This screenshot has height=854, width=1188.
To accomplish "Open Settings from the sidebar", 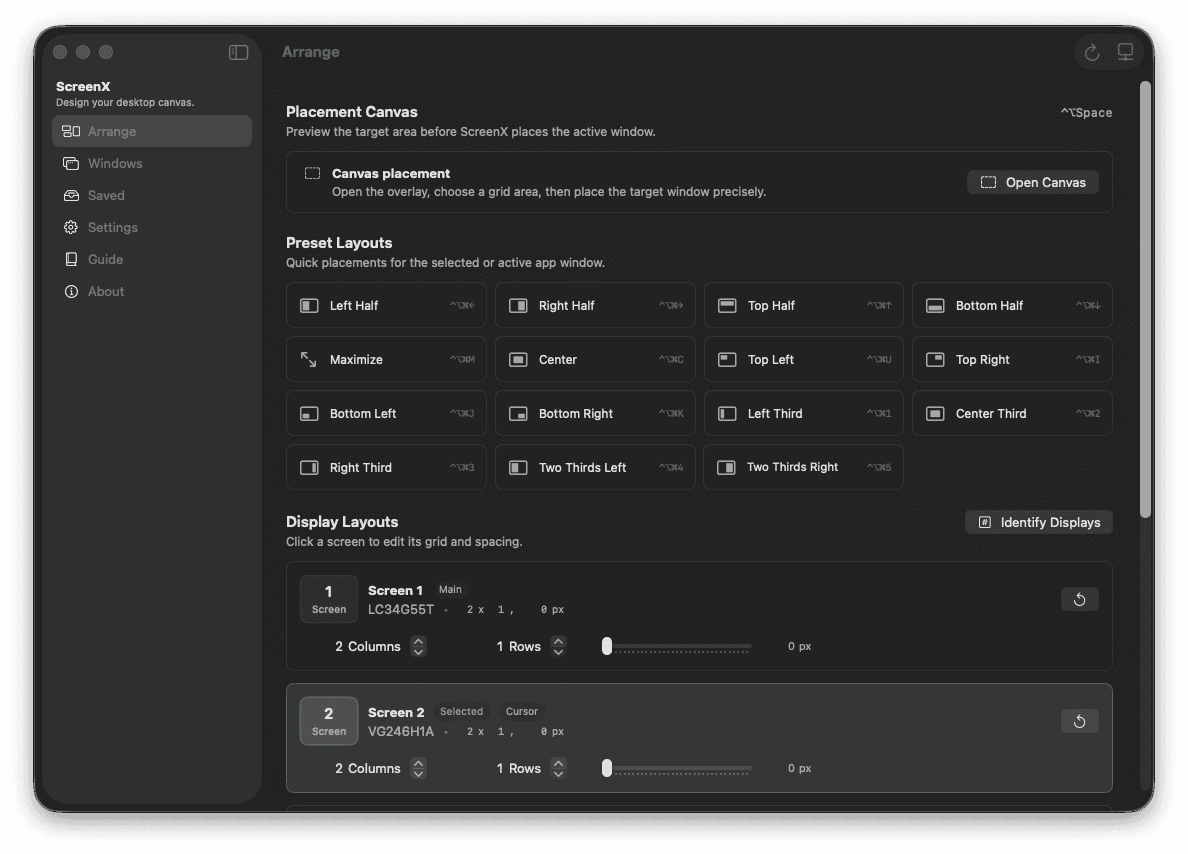I will (152, 227).
